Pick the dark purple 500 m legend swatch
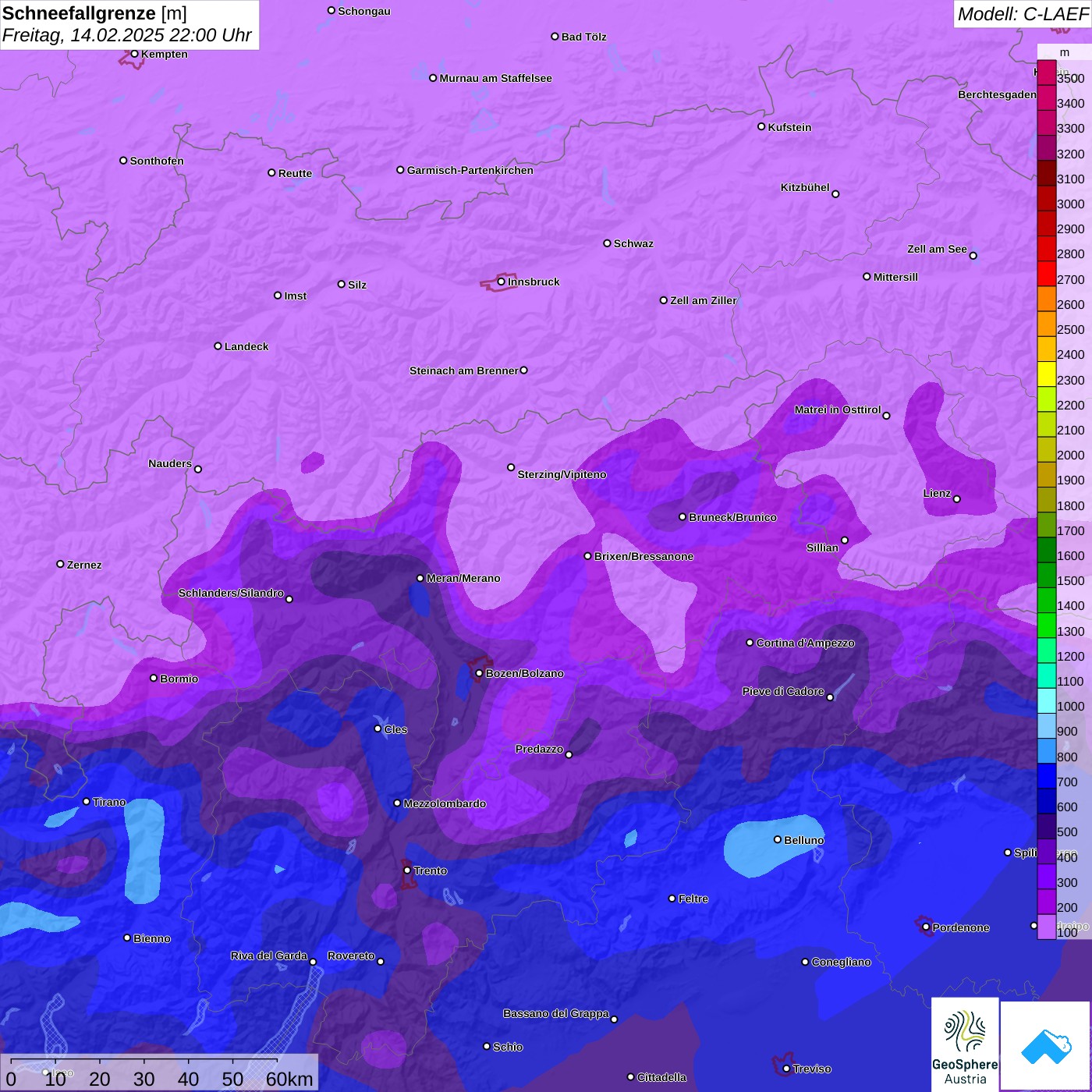This screenshot has width=1092, height=1092. tap(1047, 826)
